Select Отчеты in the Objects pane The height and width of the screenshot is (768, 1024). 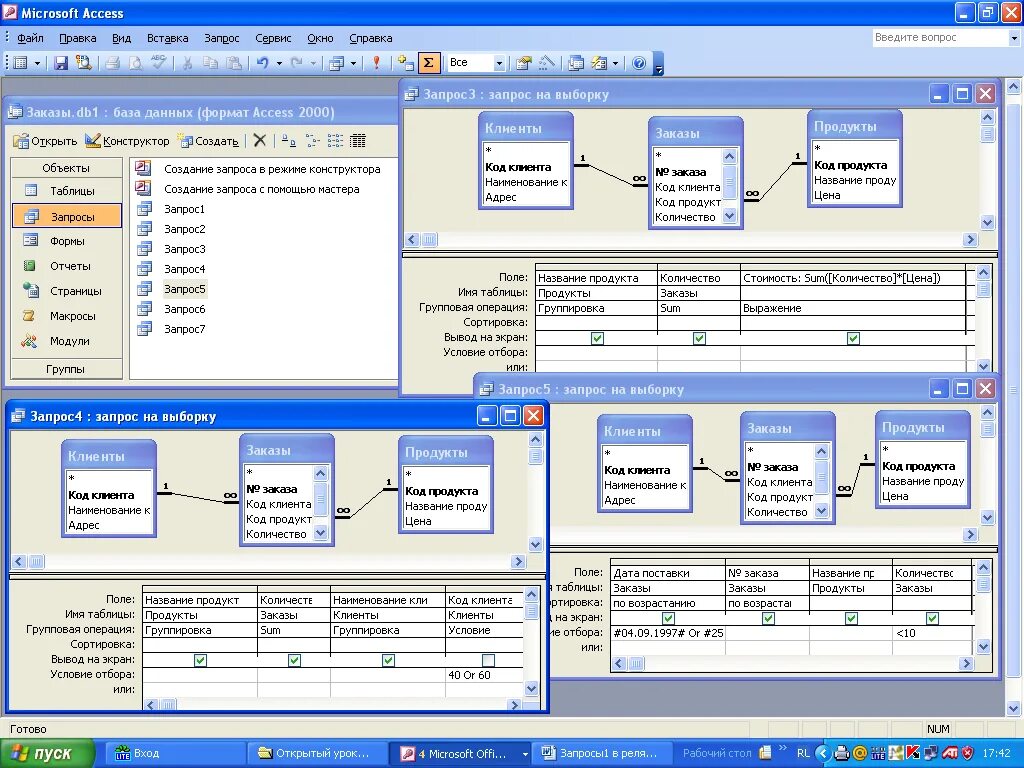coord(67,266)
